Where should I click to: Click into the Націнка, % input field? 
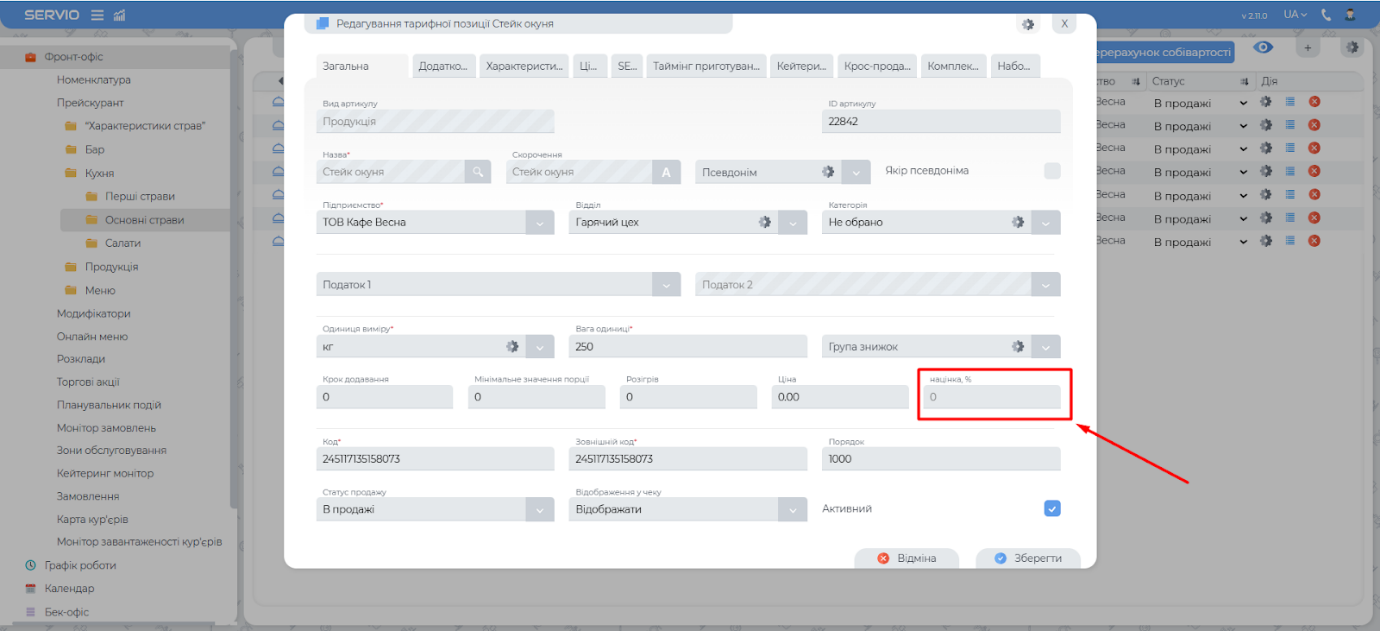990,397
